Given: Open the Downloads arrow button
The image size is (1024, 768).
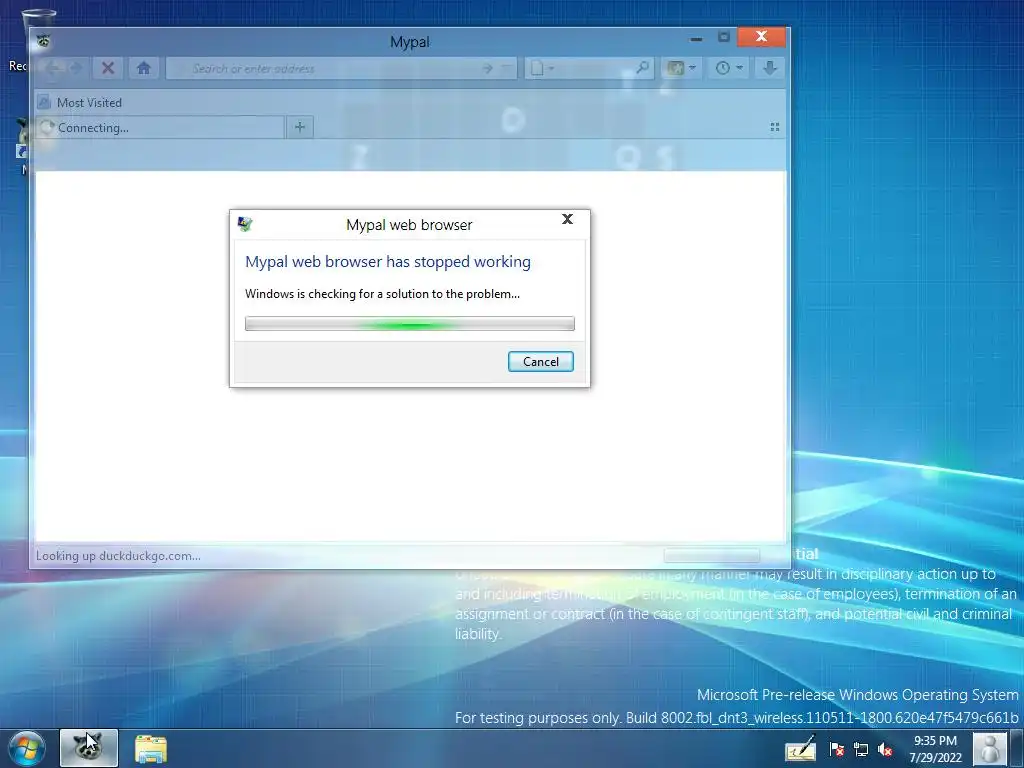Looking at the screenshot, I should pyautogui.click(x=769, y=68).
